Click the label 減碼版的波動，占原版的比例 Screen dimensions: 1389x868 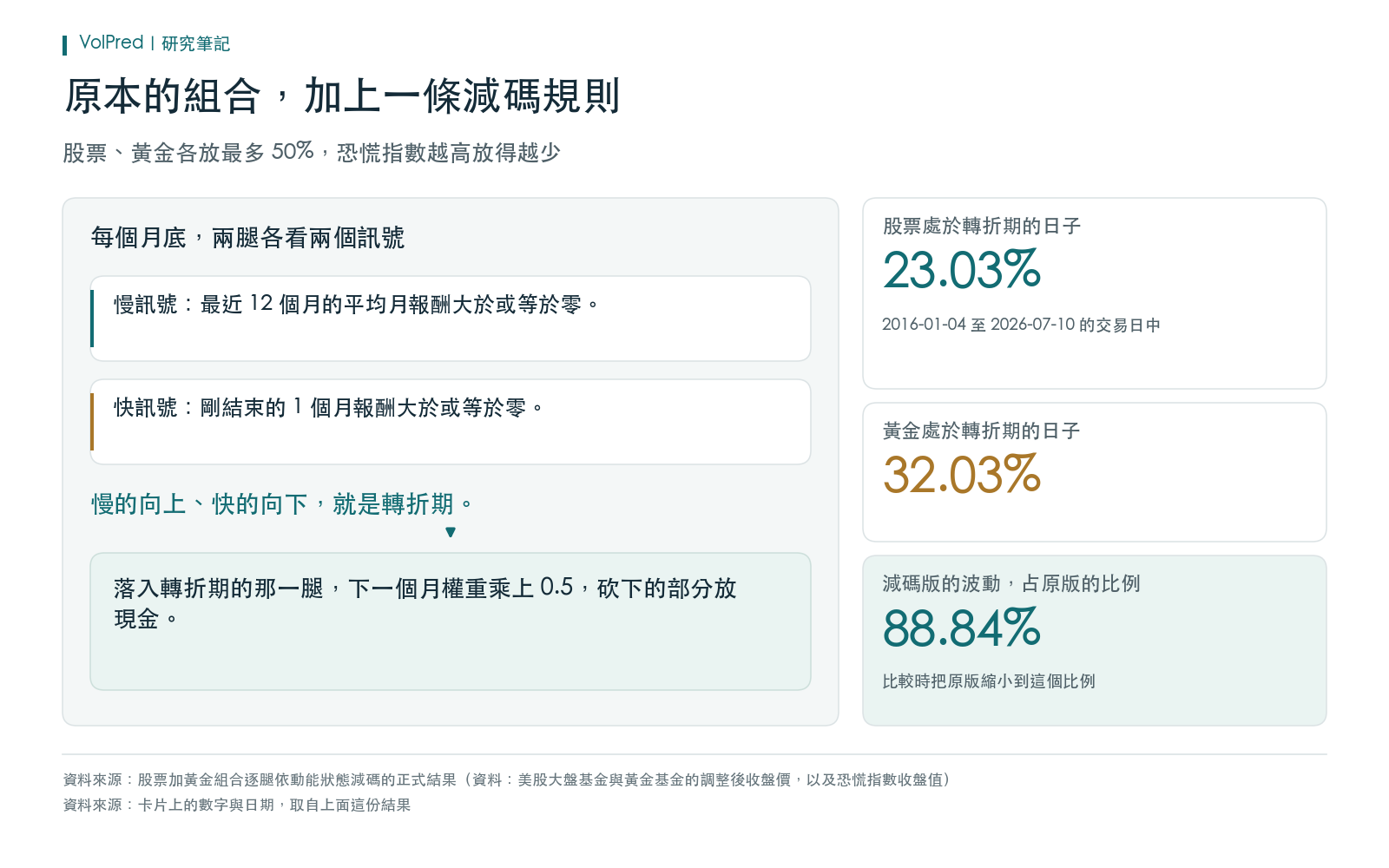(1011, 584)
